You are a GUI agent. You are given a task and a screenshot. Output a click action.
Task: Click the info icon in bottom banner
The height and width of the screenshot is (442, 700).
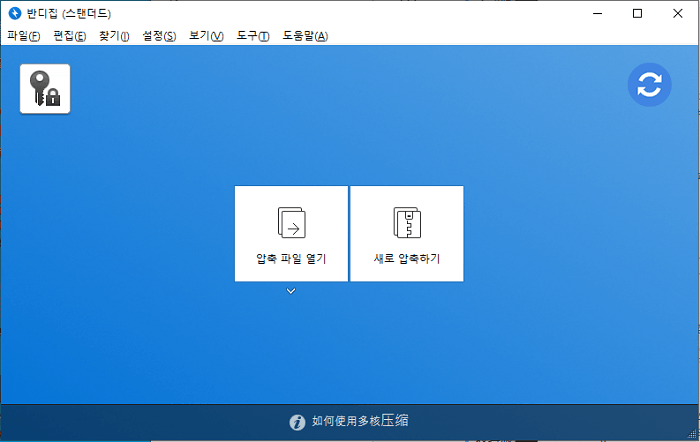coord(297,421)
